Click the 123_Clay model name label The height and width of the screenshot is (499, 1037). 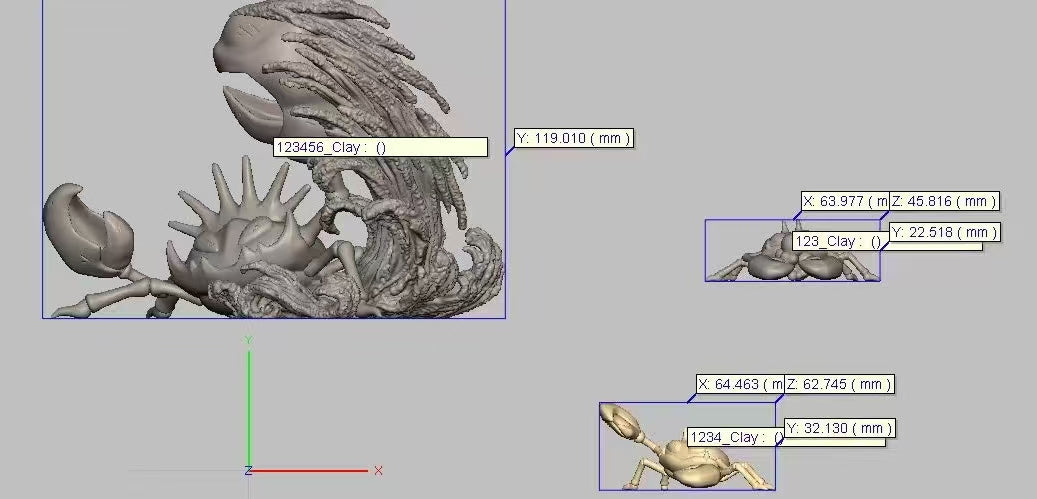click(838, 241)
